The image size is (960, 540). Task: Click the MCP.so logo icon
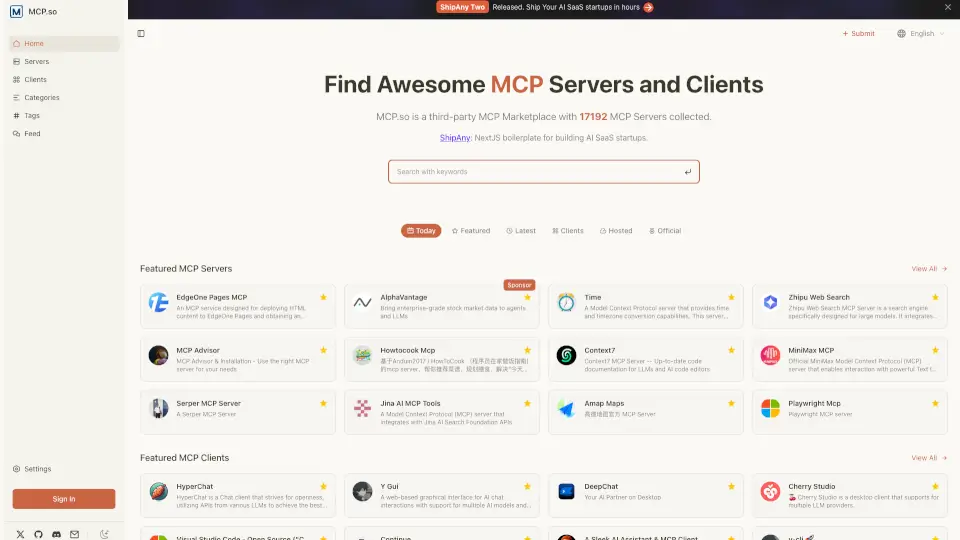(16, 12)
